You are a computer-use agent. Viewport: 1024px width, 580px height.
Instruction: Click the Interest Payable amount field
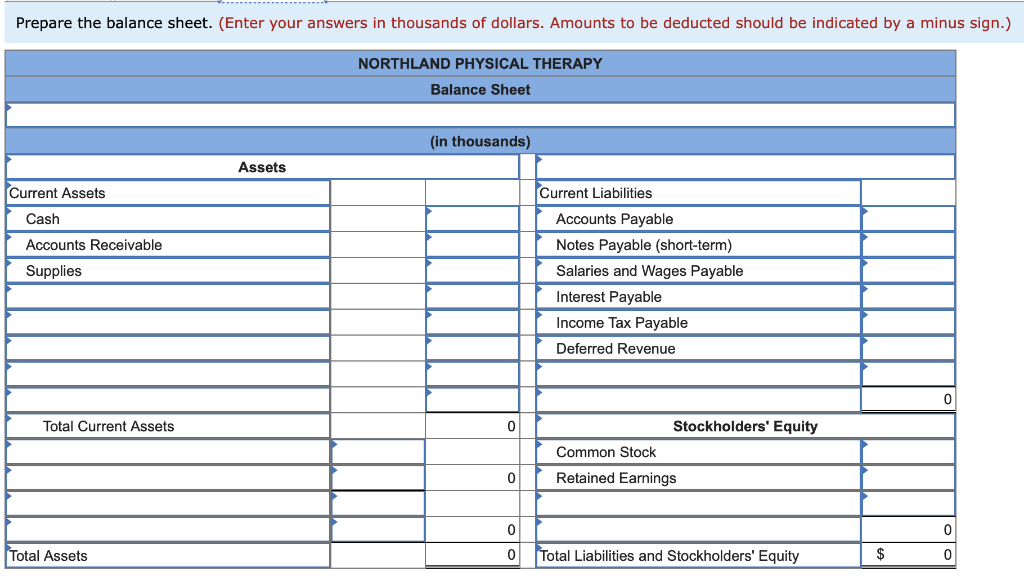pyautogui.click(x=908, y=297)
